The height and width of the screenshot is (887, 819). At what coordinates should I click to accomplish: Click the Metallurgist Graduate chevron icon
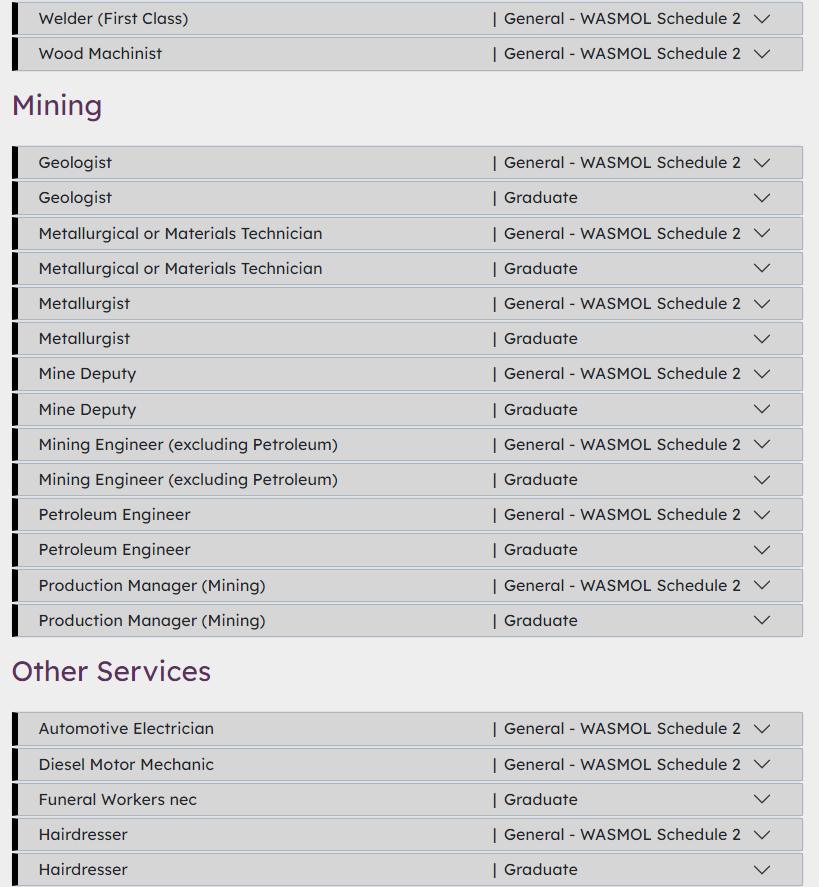(762, 339)
